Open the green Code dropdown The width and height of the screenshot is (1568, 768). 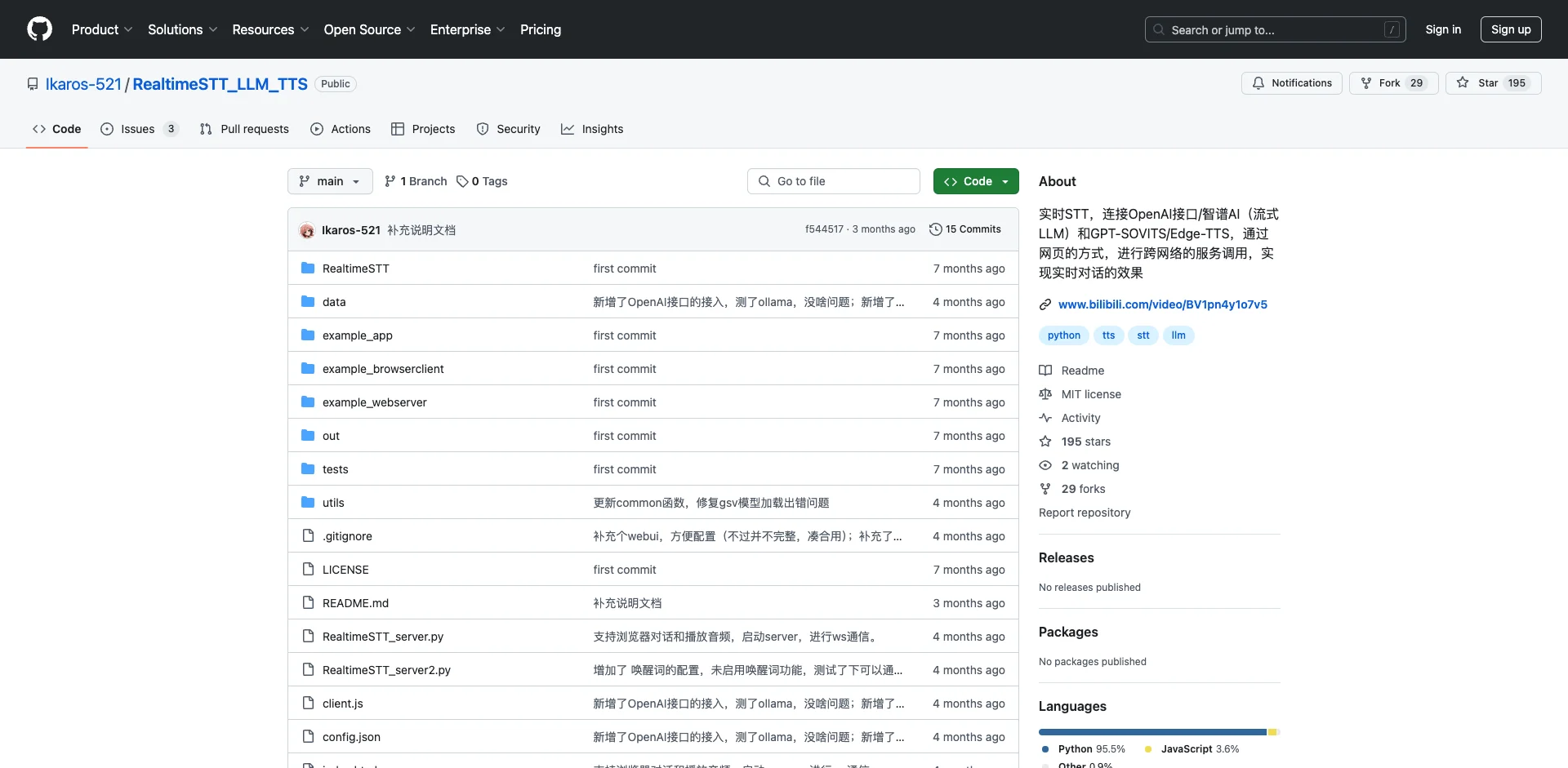pyautogui.click(x=976, y=181)
